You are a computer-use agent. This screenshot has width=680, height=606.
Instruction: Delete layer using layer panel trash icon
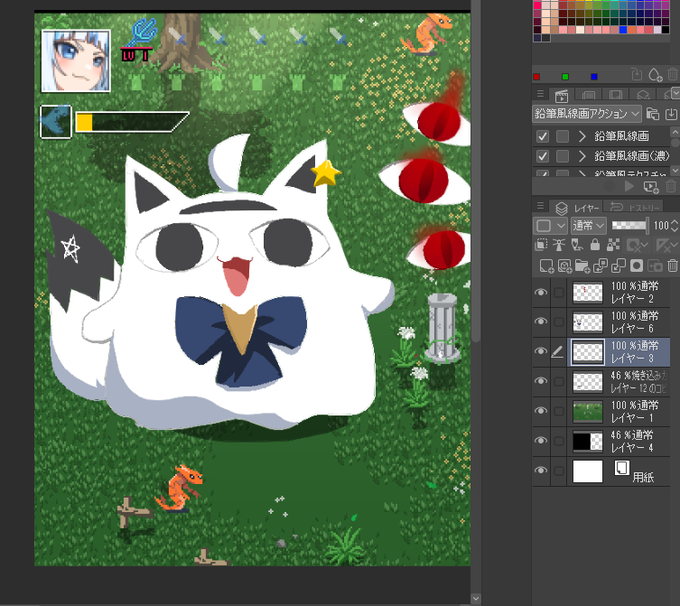[x=672, y=265]
